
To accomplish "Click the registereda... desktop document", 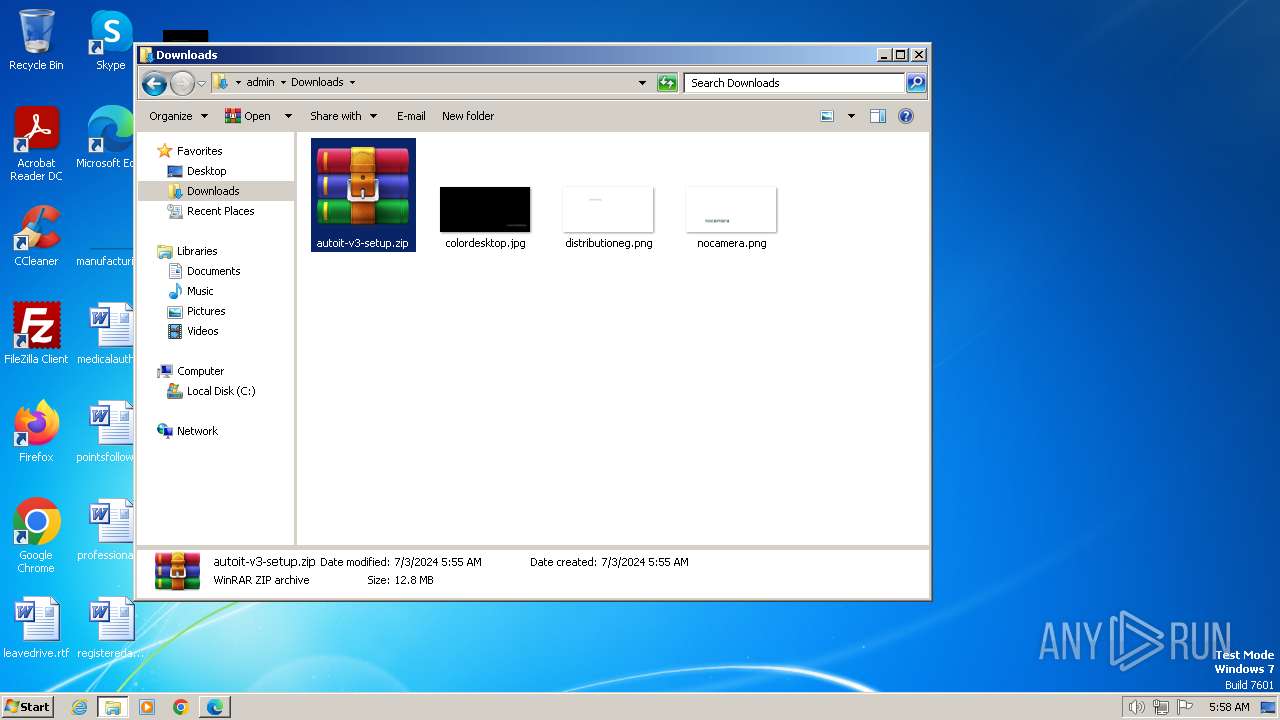I will 110,628.
